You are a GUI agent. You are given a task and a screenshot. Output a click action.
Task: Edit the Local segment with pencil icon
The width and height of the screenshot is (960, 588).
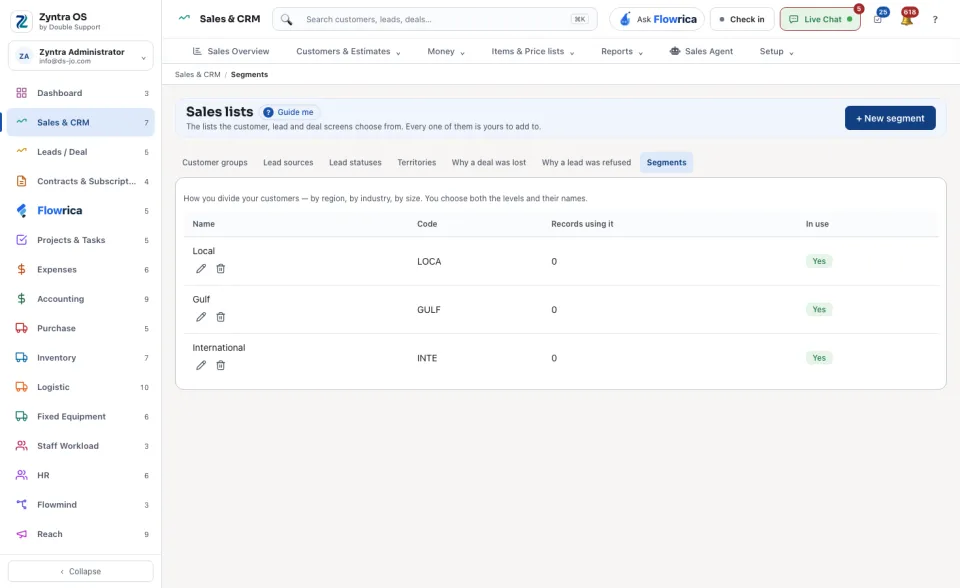point(201,269)
